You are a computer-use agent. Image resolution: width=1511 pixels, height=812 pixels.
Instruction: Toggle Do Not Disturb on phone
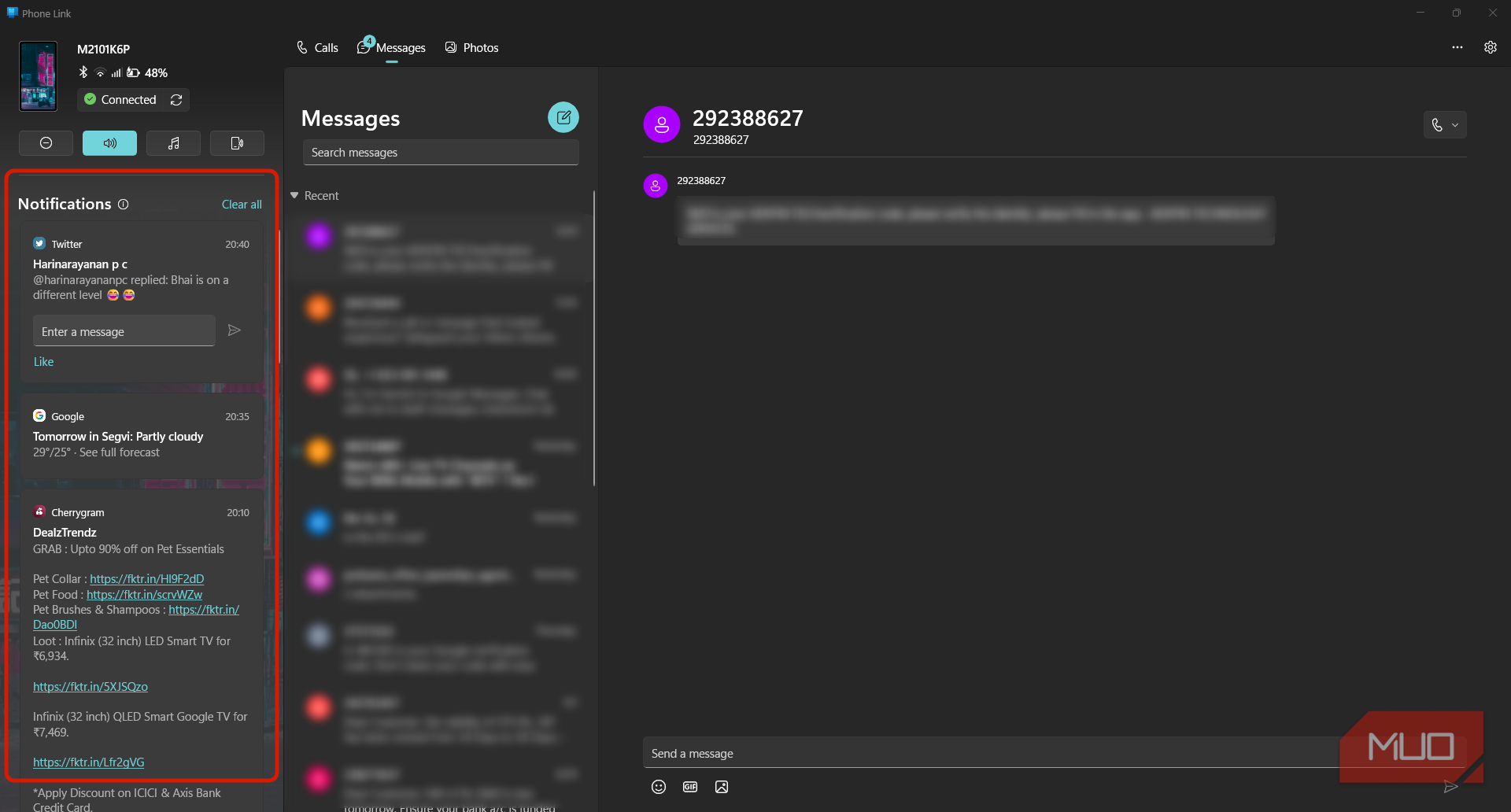pos(46,143)
